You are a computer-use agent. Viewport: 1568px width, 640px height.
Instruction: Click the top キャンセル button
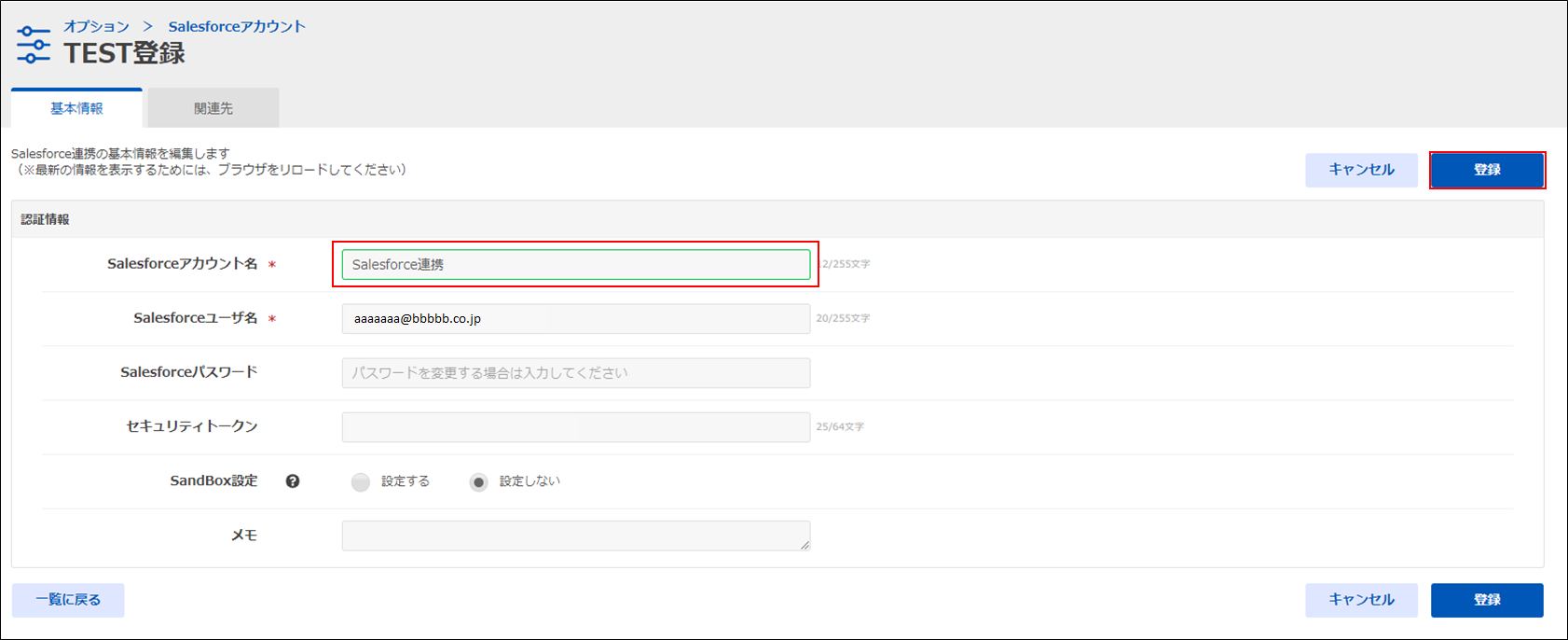click(x=1361, y=170)
